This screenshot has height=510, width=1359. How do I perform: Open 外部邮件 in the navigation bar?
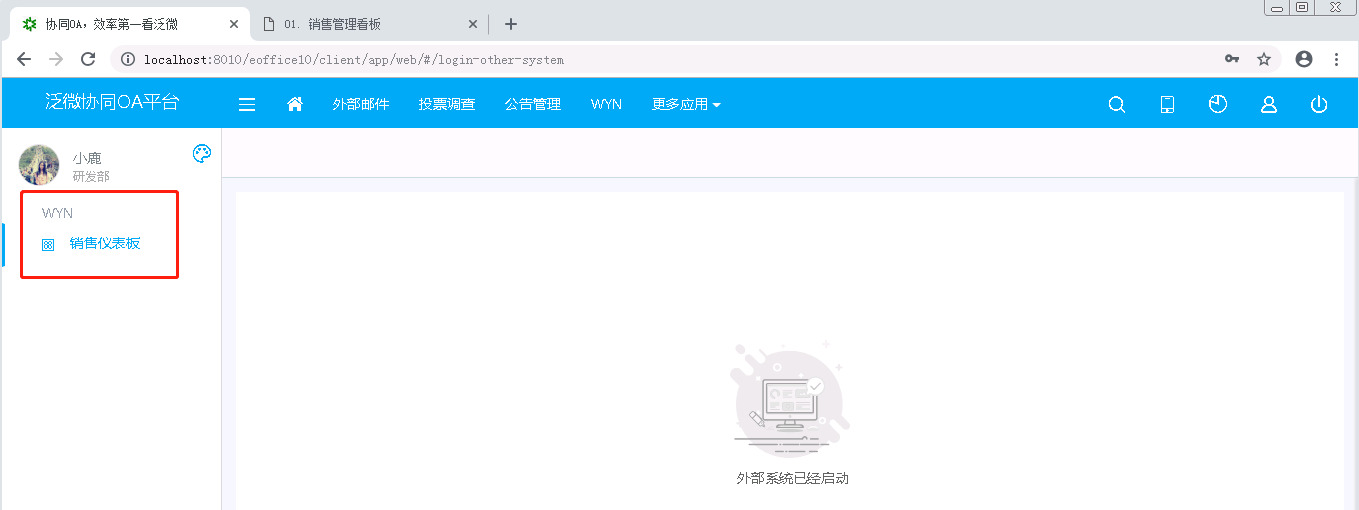click(x=360, y=104)
